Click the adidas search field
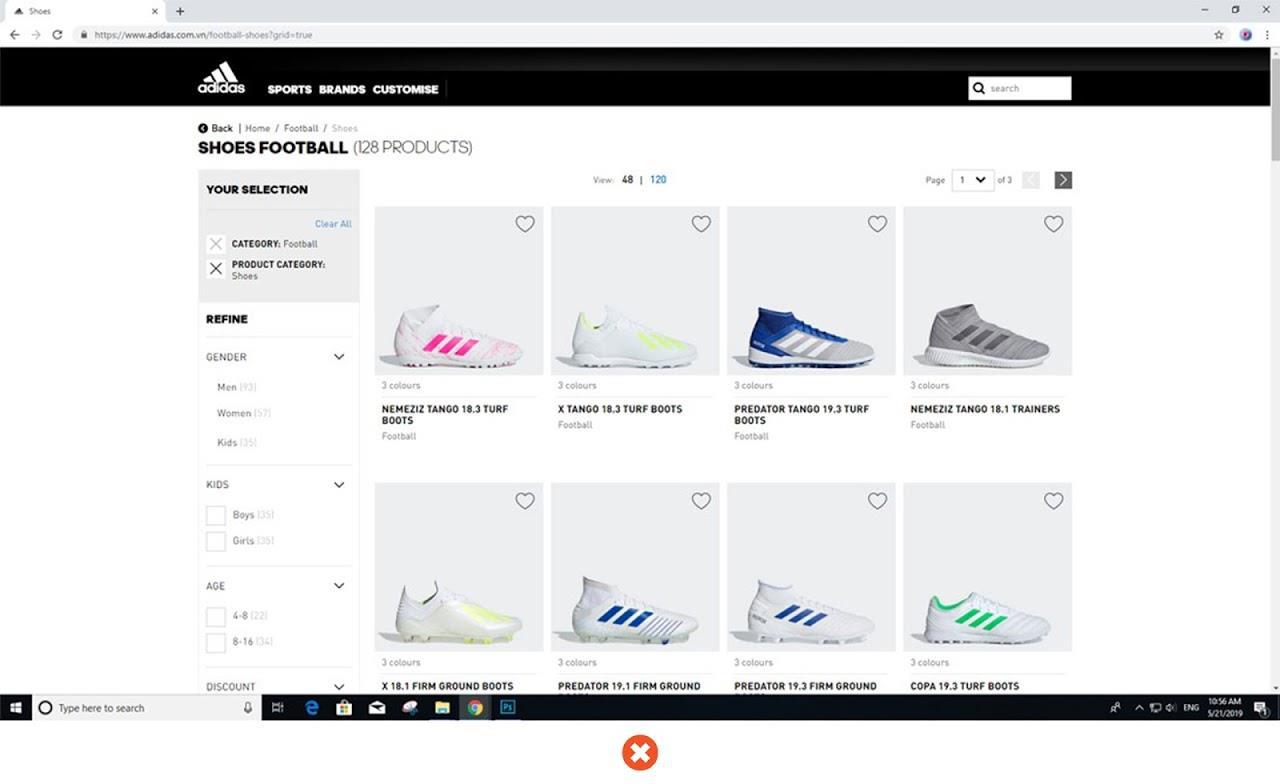The image size is (1280, 784). (x=1027, y=89)
